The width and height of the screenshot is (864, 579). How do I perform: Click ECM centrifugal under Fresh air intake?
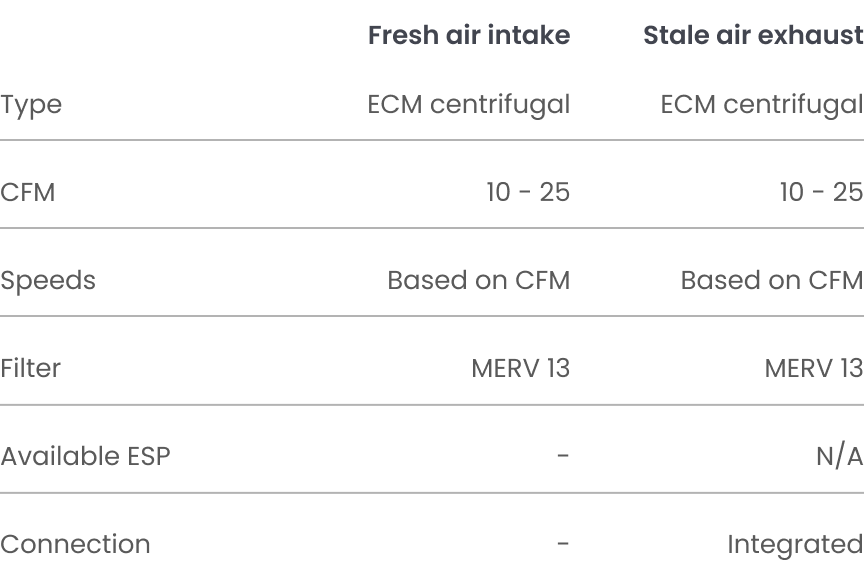[468, 105]
